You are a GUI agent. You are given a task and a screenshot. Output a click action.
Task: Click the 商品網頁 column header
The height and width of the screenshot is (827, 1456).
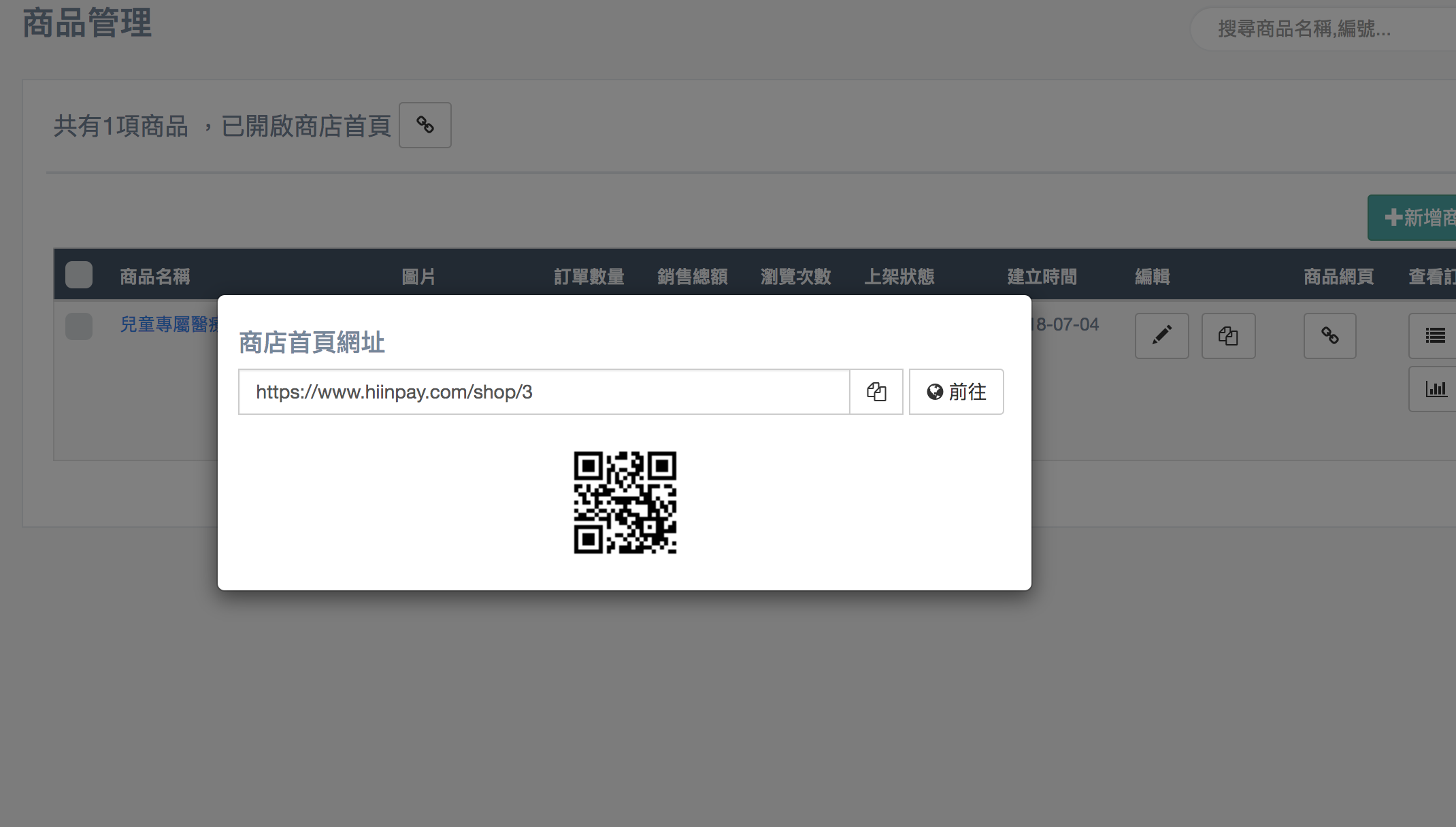pos(1339,277)
